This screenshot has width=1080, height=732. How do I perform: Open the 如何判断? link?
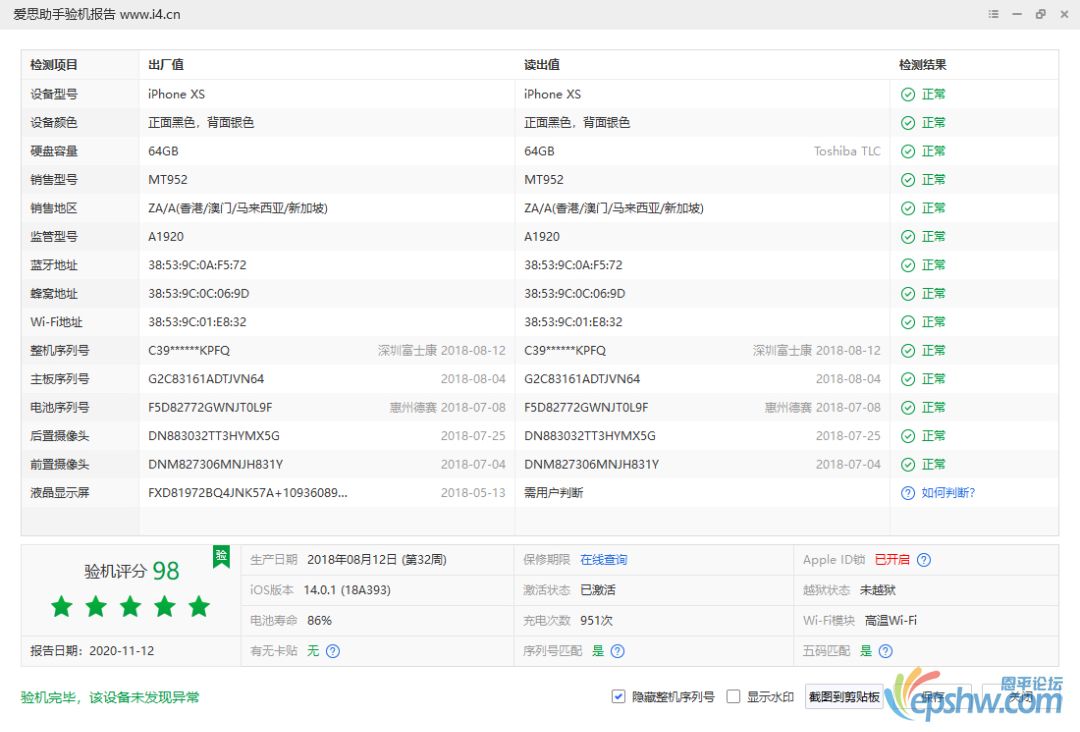coord(948,493)
